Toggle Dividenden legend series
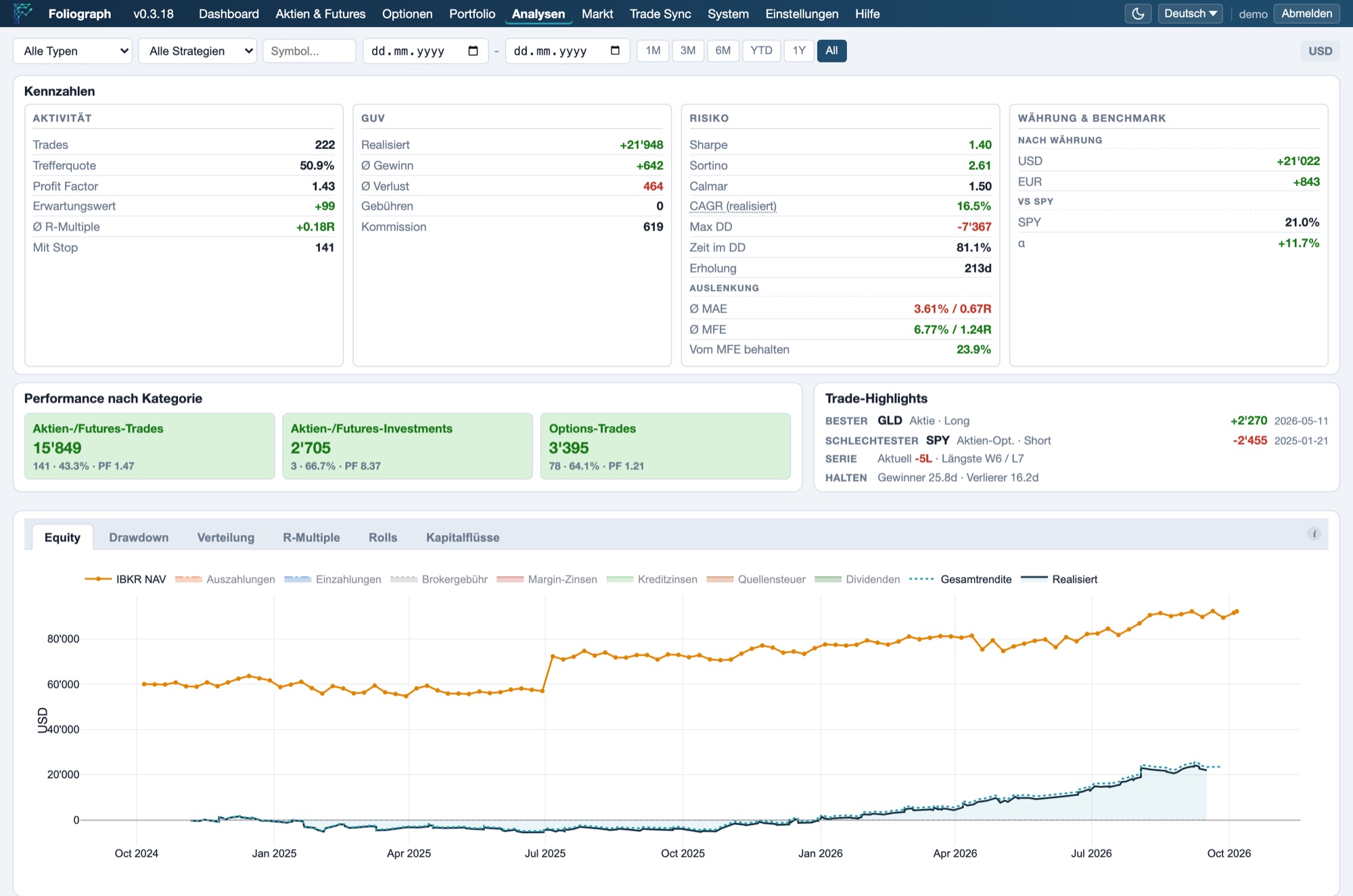Screen dimensions: 1353x896 (857, 580)
